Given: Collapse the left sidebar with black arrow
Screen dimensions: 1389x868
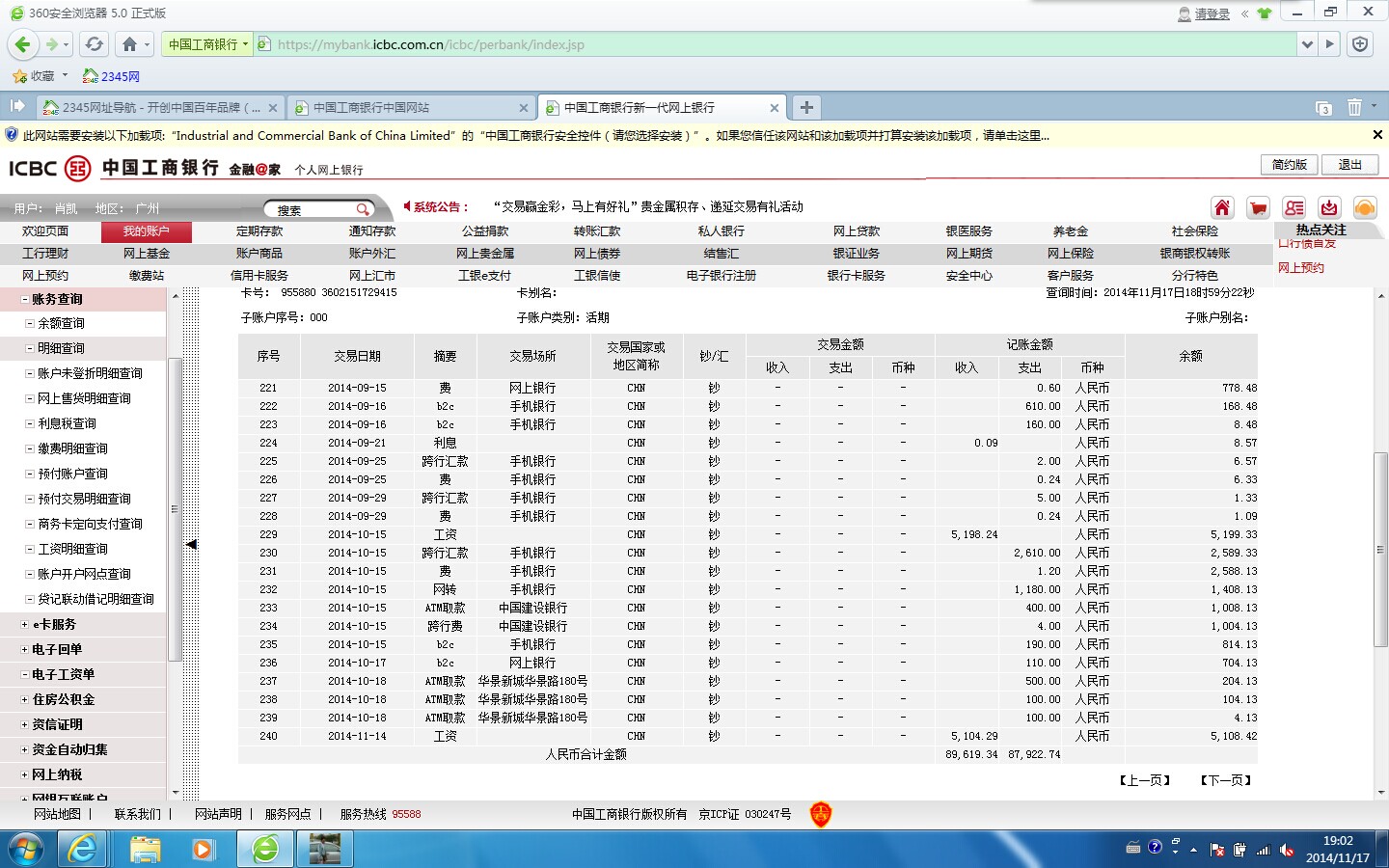Looking at the screenshot, I should [x=191, y=545].
